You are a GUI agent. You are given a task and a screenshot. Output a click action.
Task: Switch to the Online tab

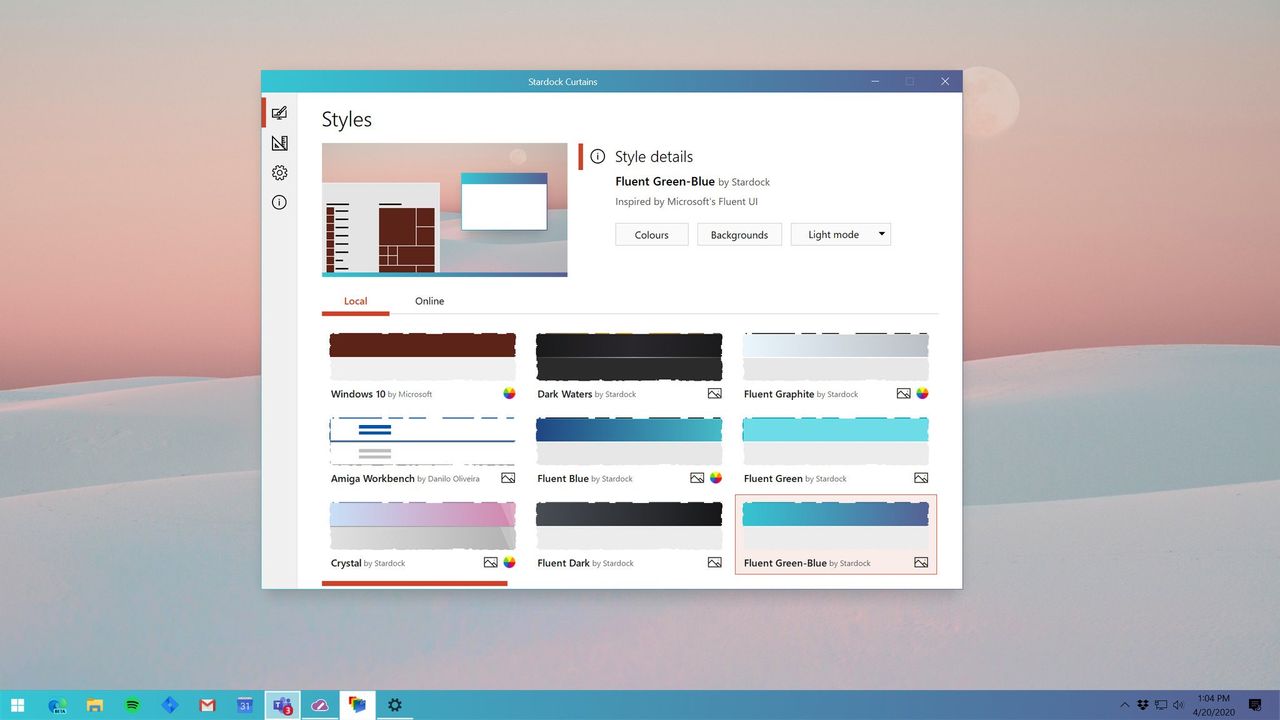[x=429, y=301]
